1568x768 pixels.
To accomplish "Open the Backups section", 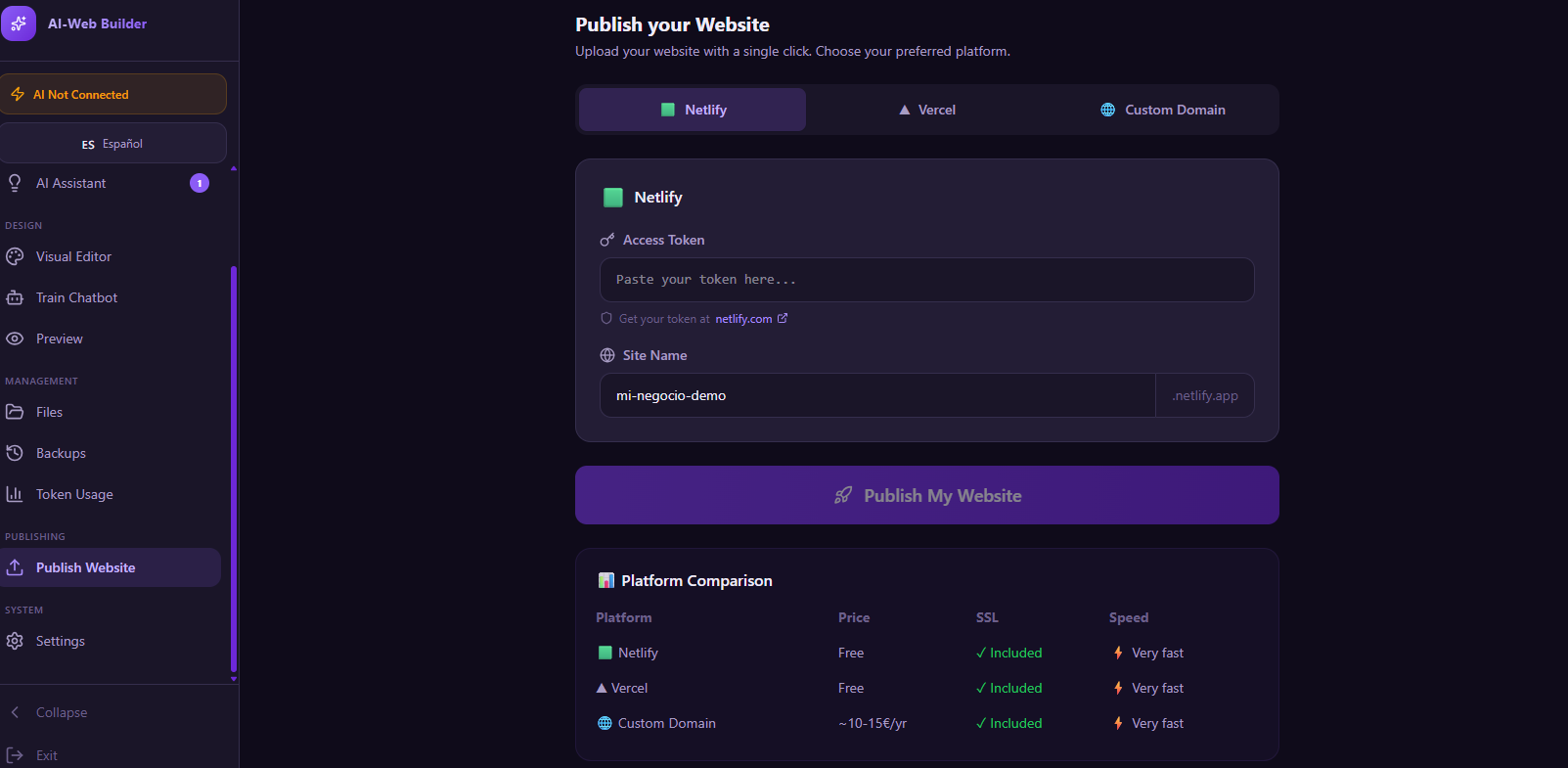I will coord(111,453).
